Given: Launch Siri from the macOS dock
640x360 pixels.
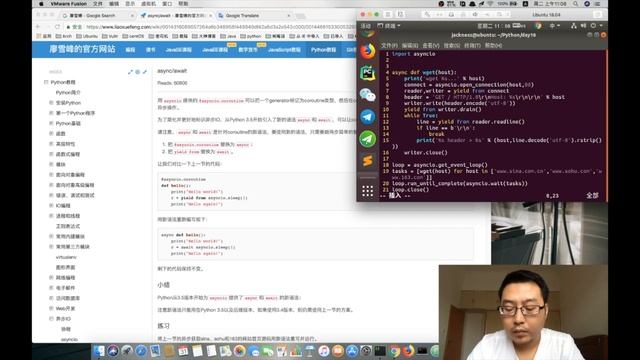Looking at the screenshot, I should [113, 351].
